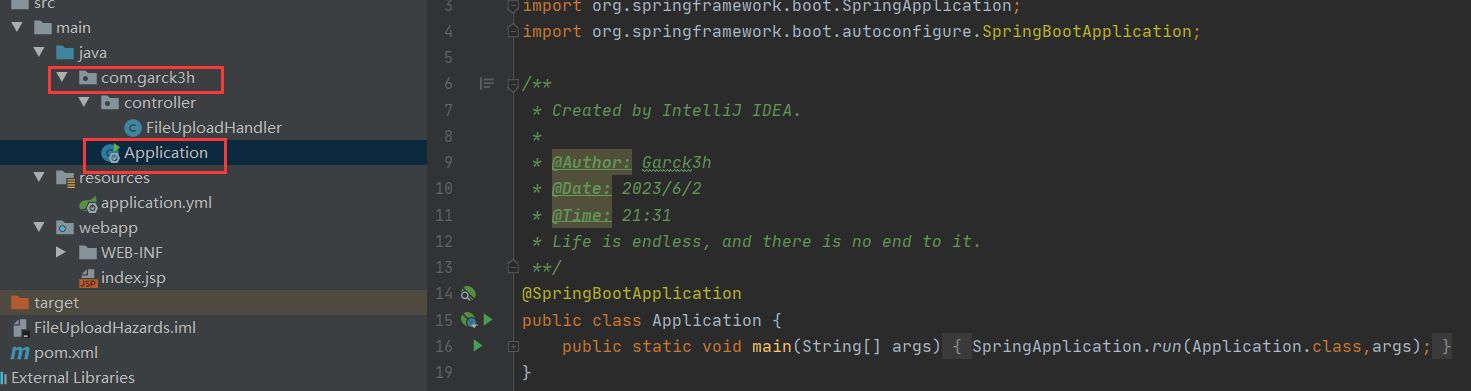Open FileUploadHandler class

(x=214, y=128)
